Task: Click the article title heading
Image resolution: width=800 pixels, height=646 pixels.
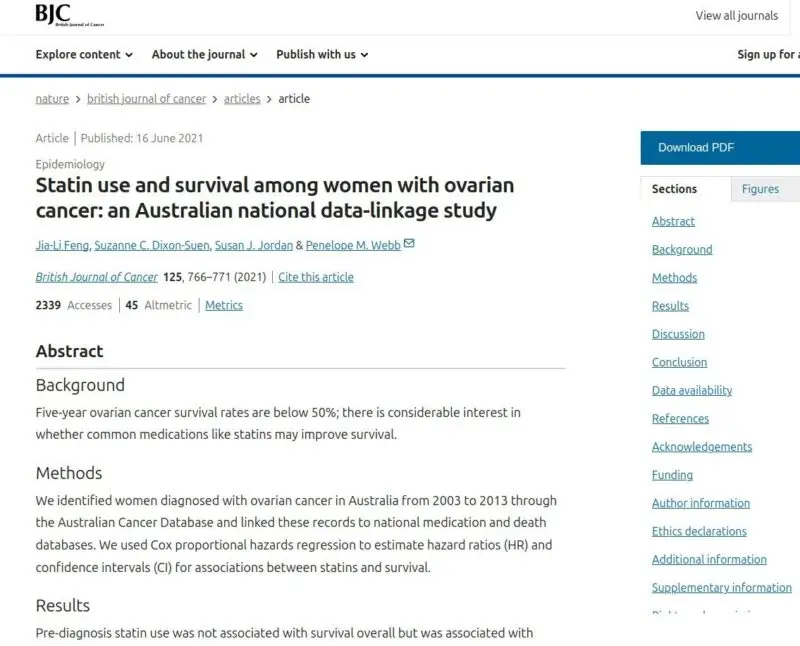Action: tap(275, 198)
